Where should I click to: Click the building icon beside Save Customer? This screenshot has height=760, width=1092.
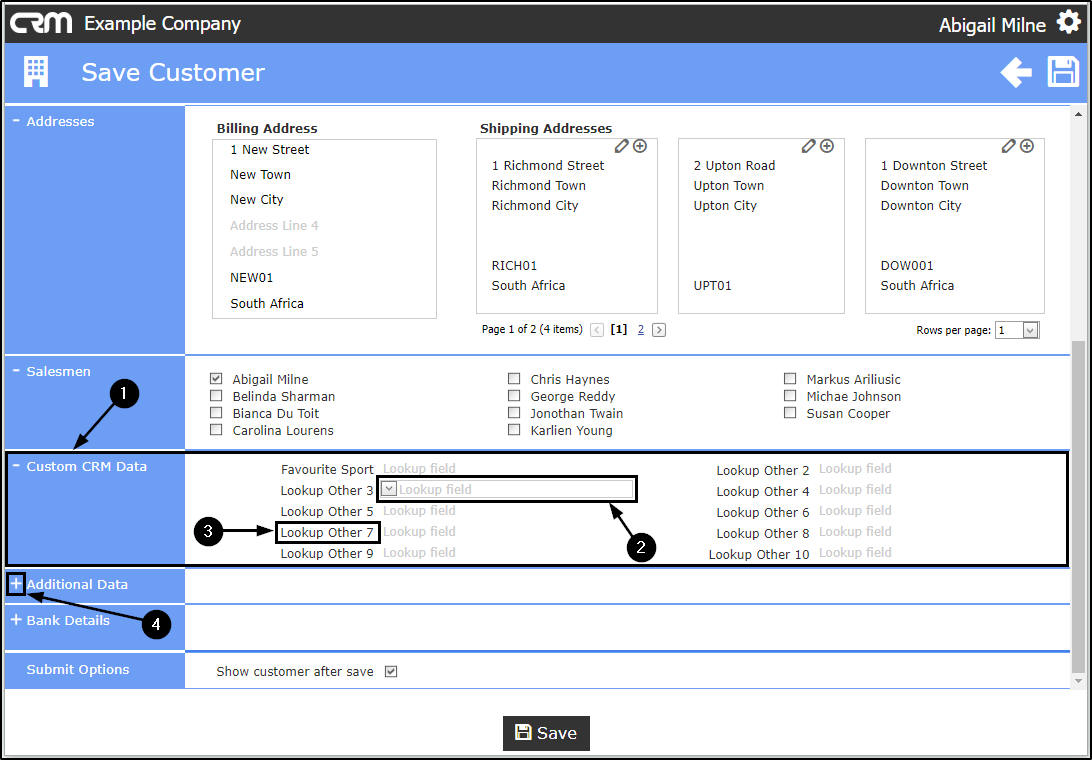tap(36, 72)
